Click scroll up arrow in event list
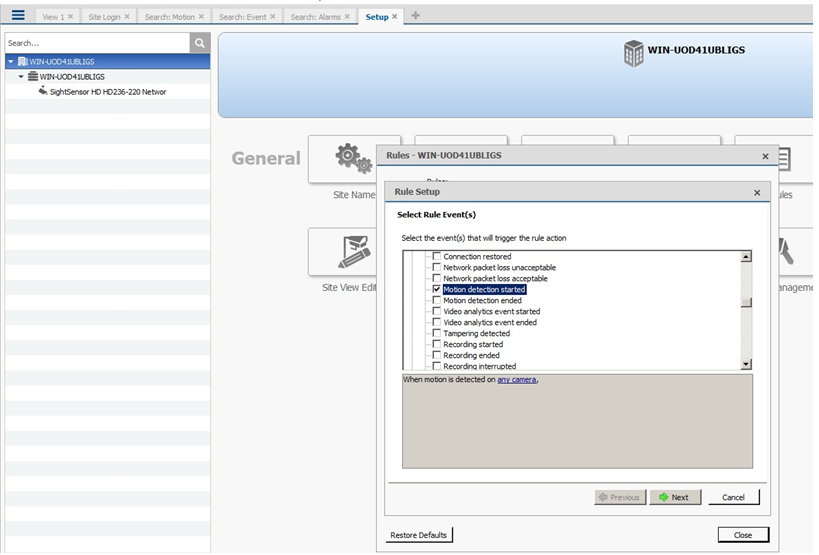 (x=746, y=256)
